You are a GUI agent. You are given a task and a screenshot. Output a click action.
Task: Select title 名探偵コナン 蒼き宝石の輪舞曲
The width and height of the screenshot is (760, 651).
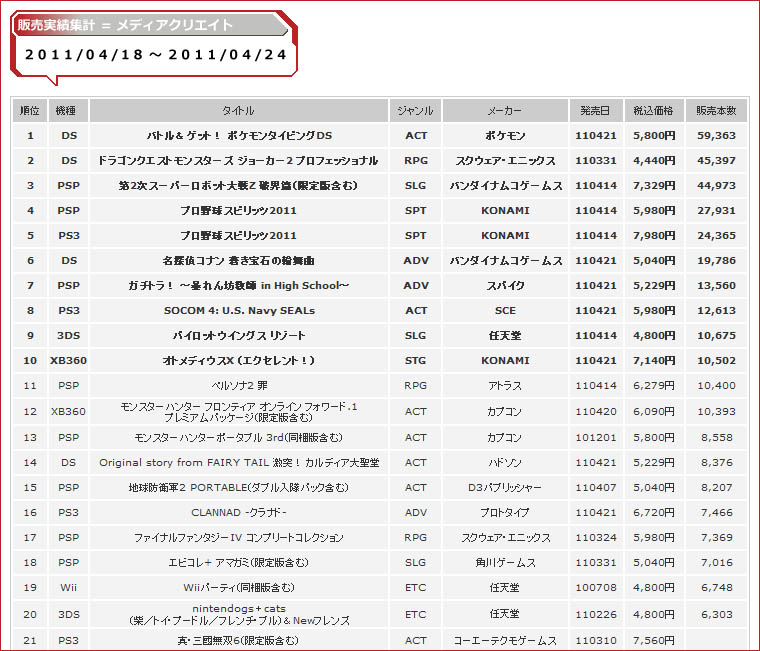point(238,261)
